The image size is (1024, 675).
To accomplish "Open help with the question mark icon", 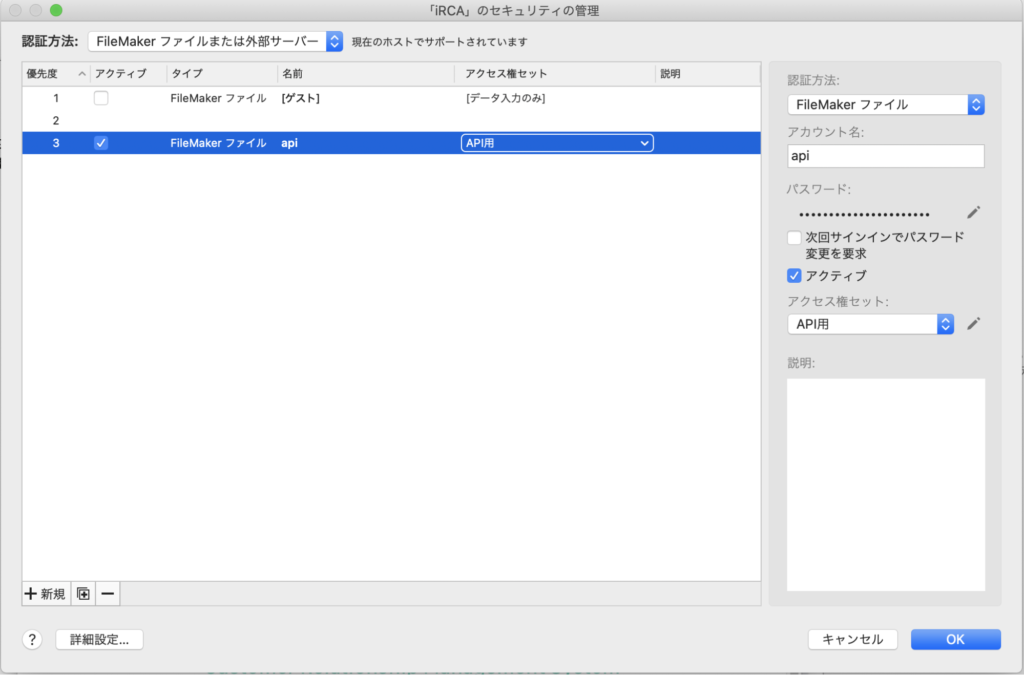I will [x=32, y=639].
